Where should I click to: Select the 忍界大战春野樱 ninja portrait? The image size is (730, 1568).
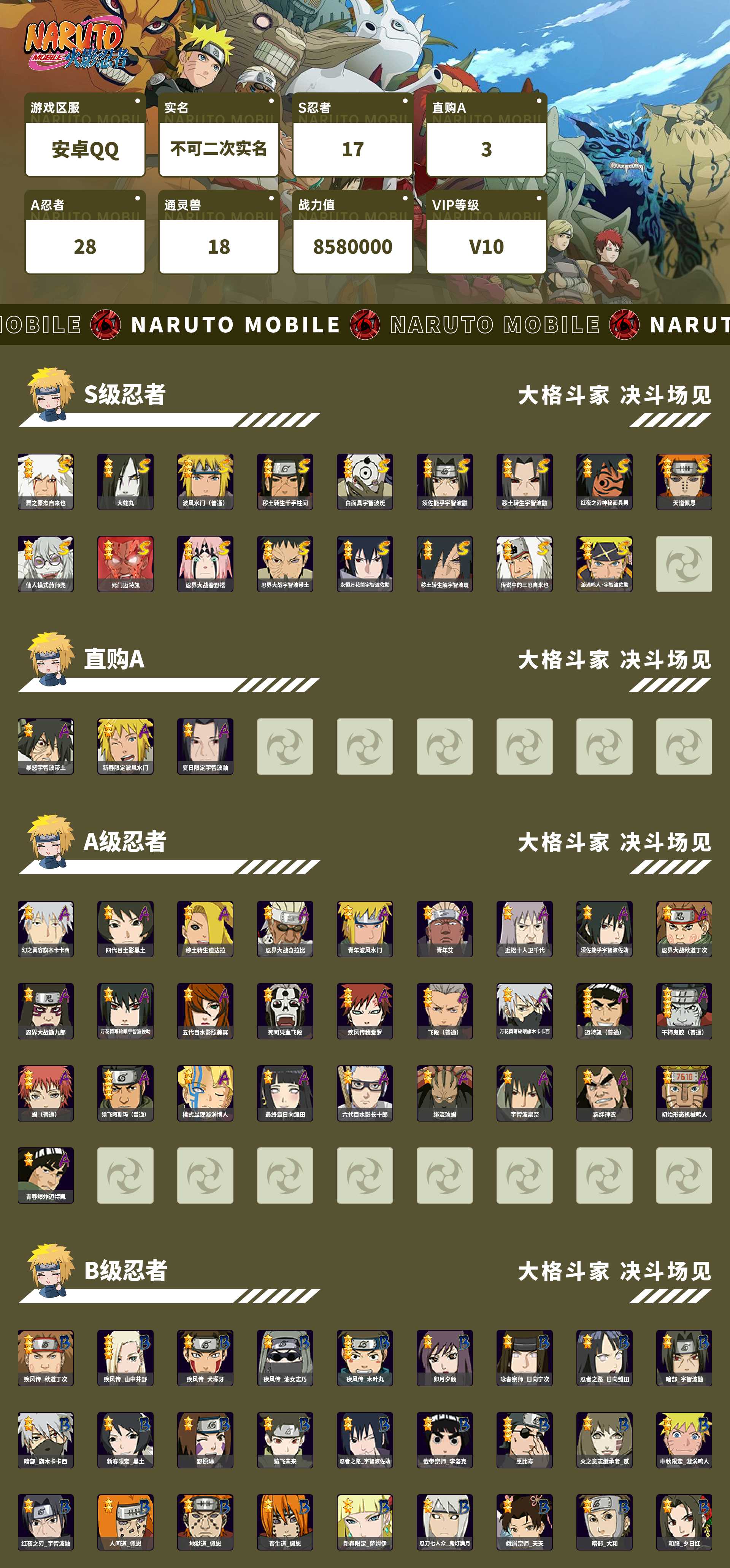(205, 564)
